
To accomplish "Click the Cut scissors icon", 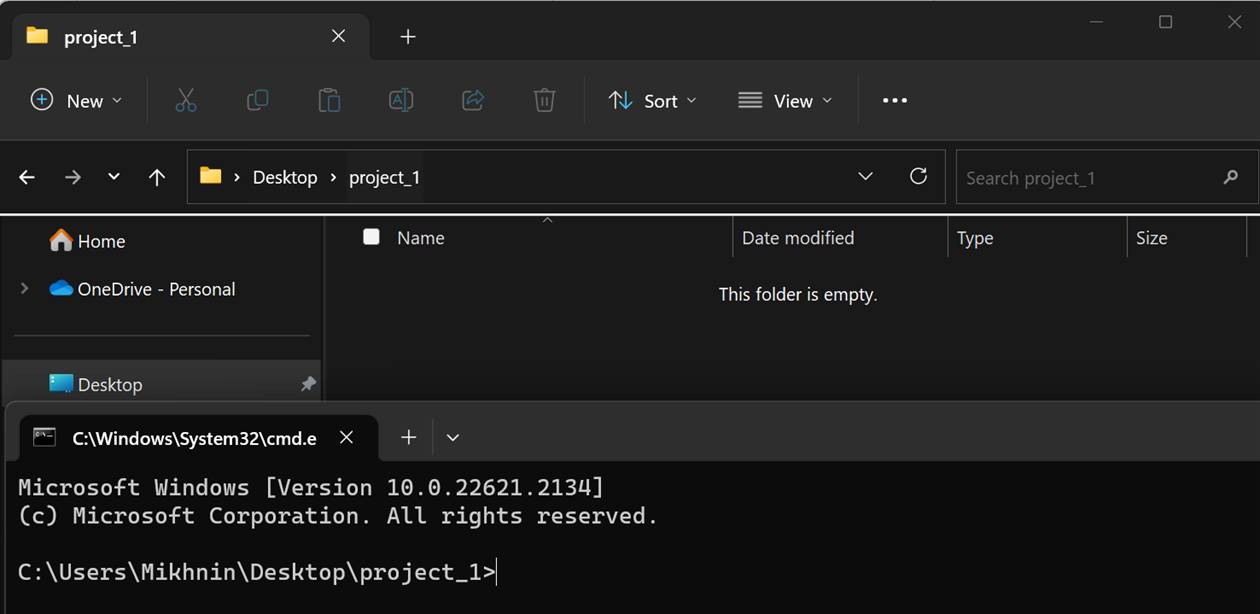I will click(186, 100).
